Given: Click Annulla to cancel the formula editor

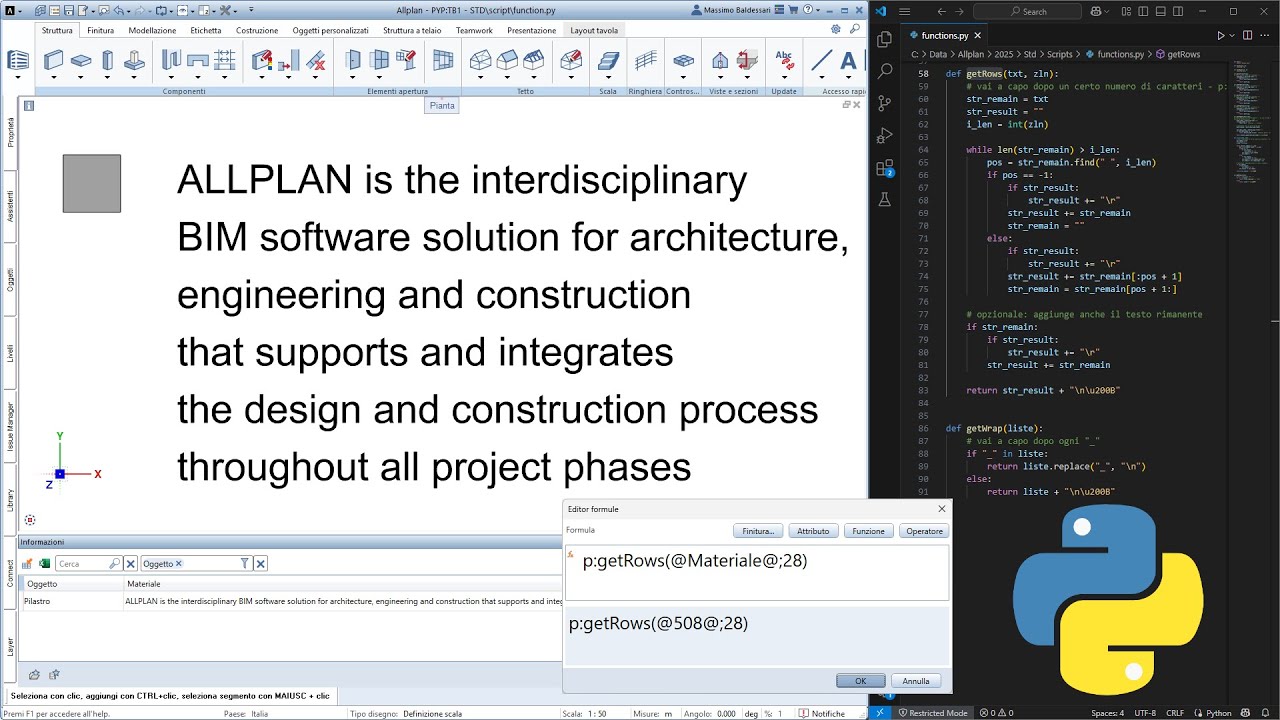Looking at the screenshot, I should coord(916,681).
